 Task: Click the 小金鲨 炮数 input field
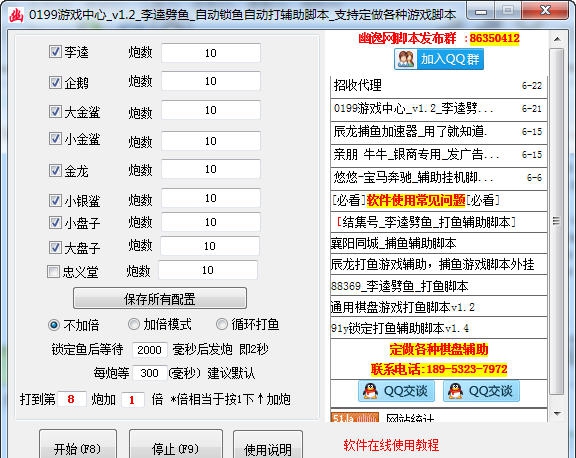[x=211, y=141]
